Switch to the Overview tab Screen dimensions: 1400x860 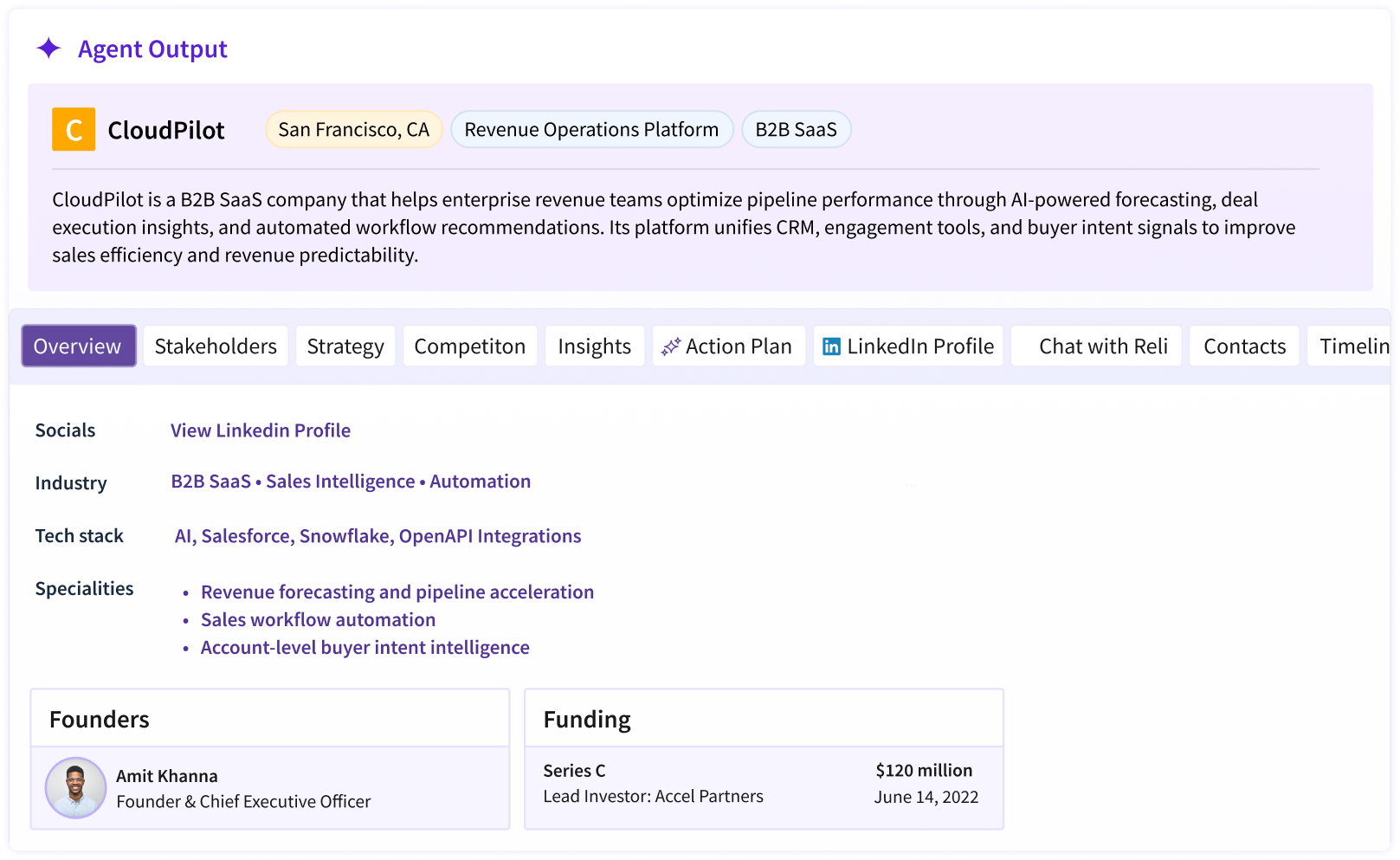click(79, 346)
